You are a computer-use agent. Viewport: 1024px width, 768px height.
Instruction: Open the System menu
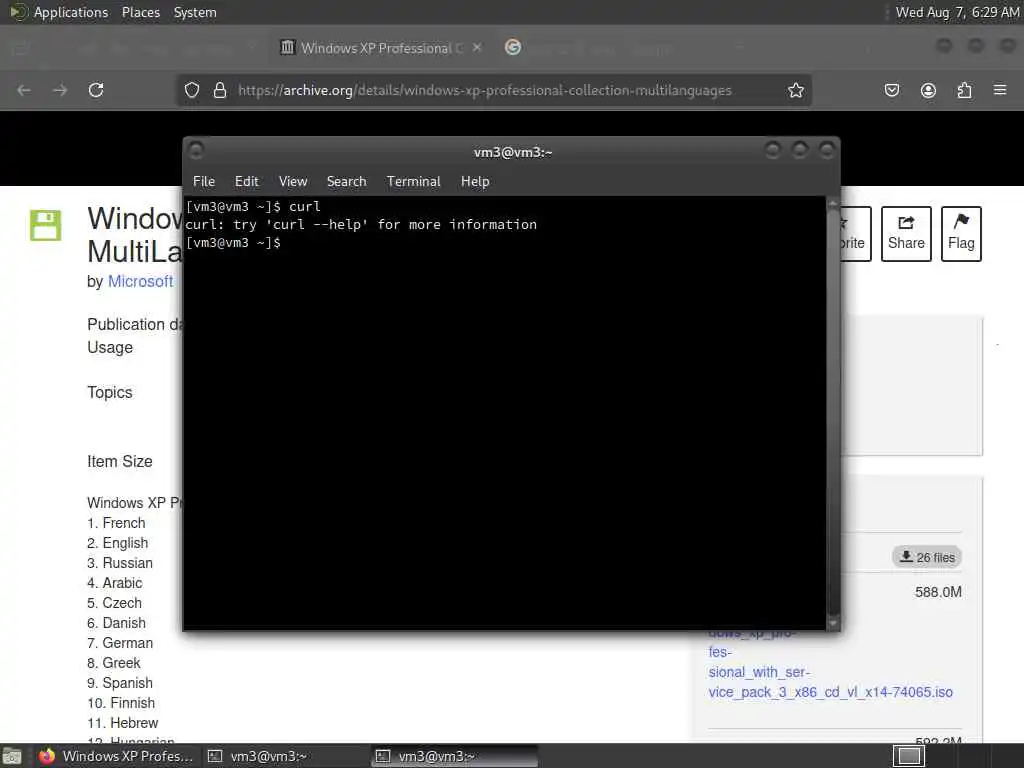click(195, 12)
